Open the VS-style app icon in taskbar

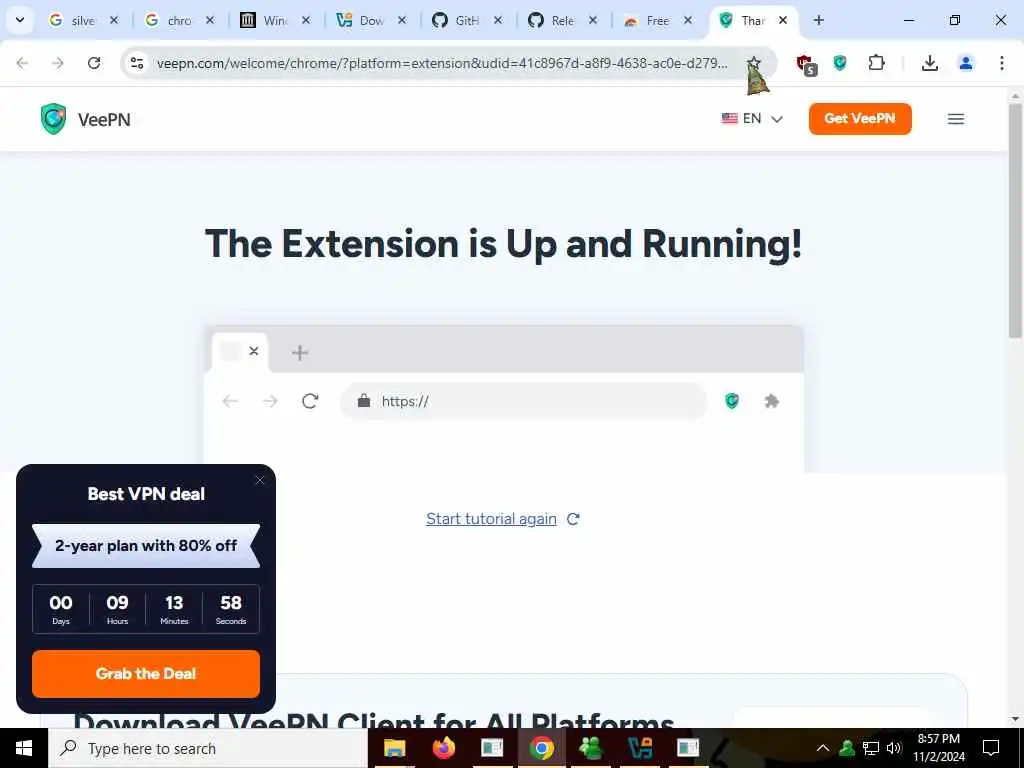639,748
